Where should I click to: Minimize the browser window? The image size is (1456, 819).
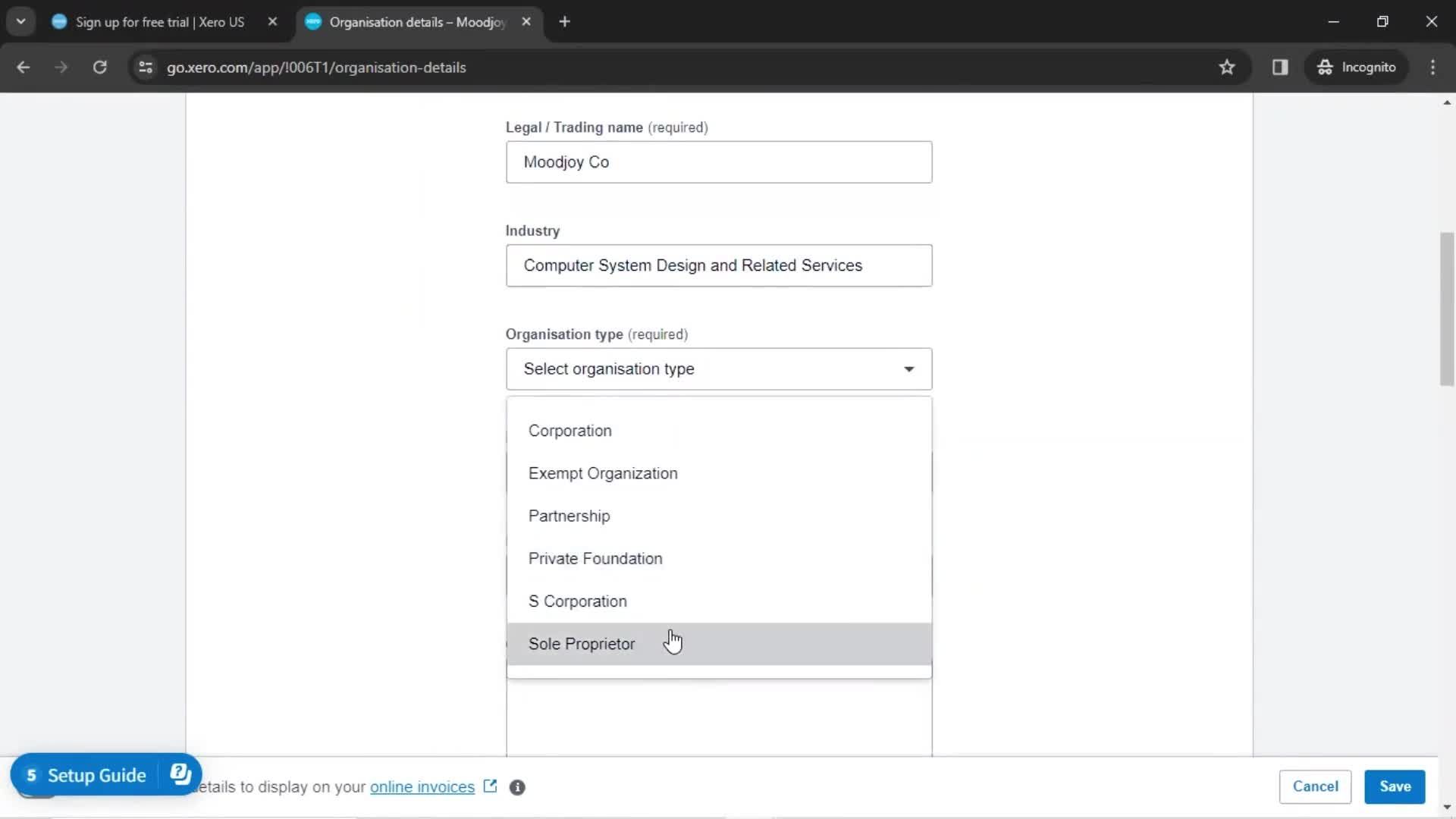[x=1333, y=22]
